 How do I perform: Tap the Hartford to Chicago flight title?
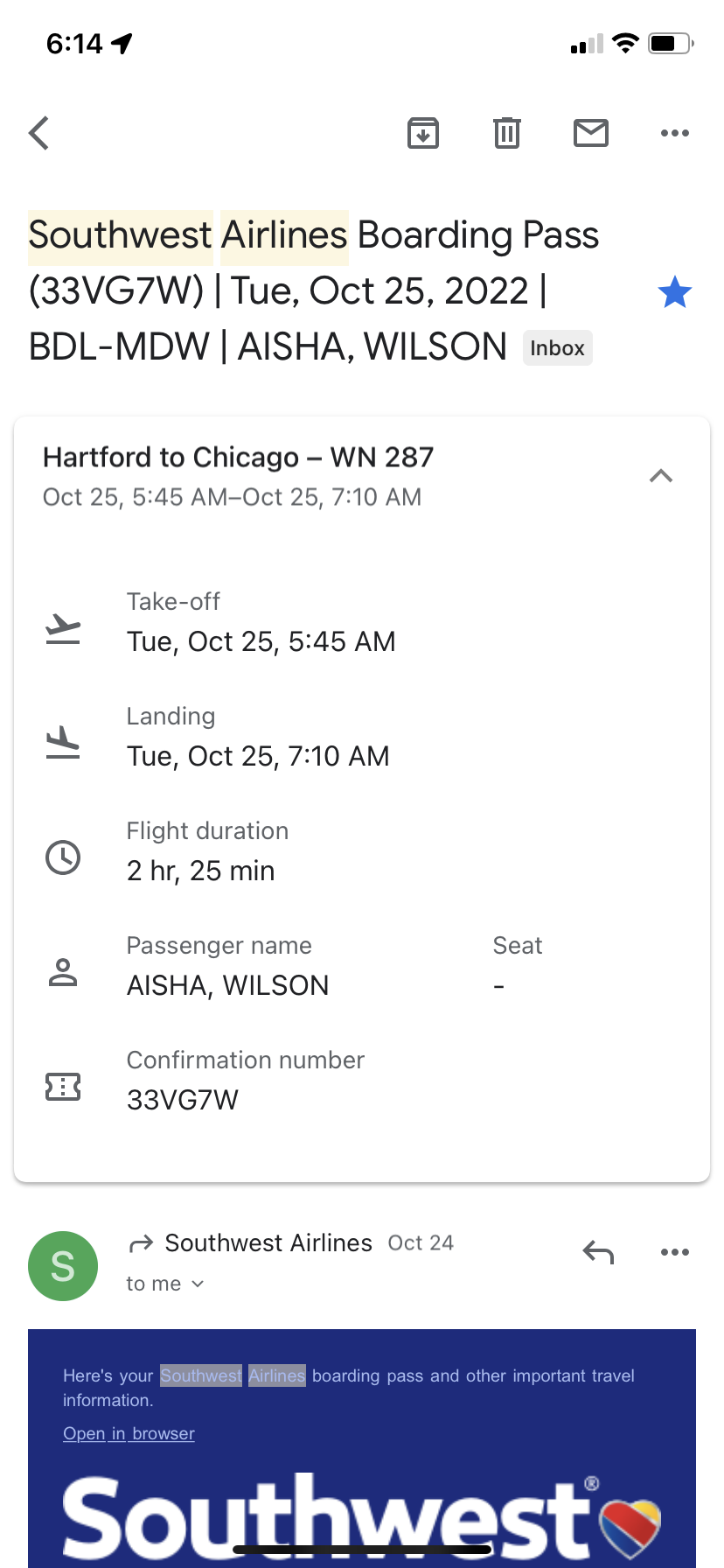(x=238, y=458)
